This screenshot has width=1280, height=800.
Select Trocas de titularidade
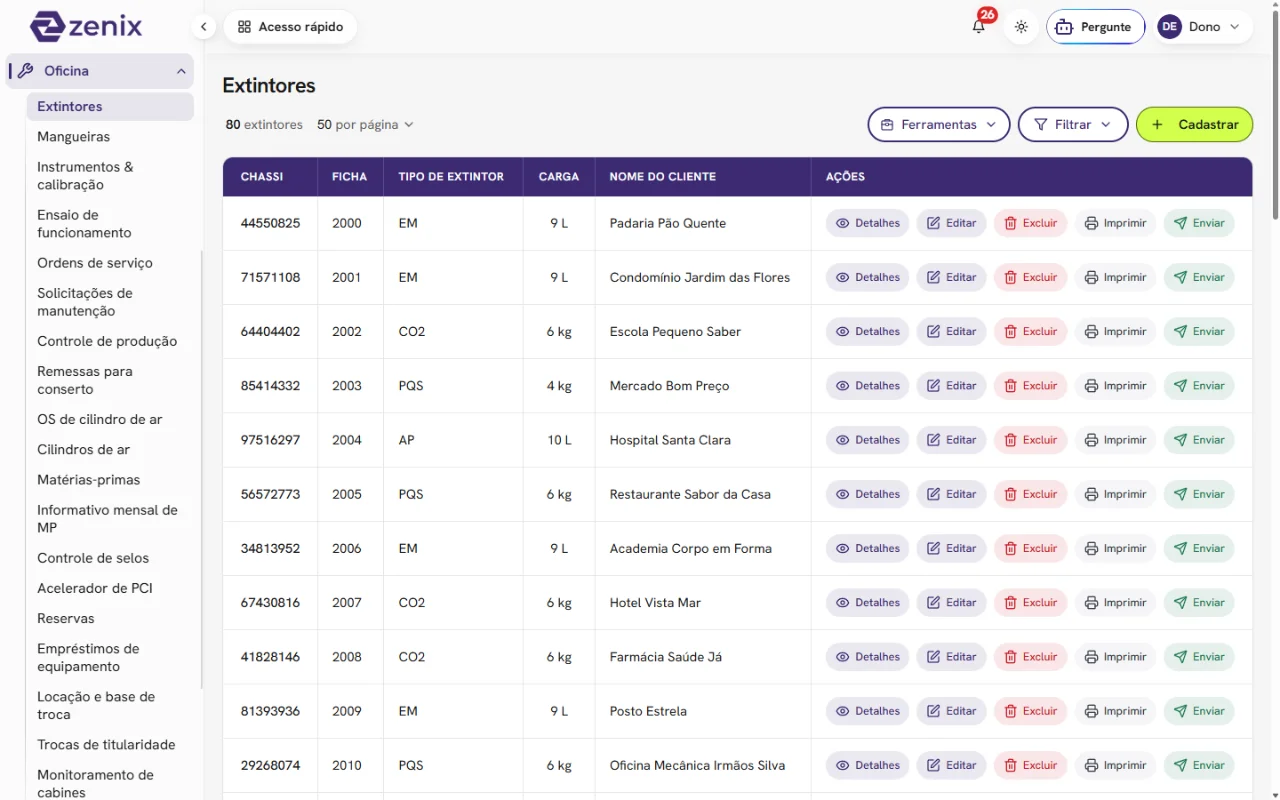(x=106, y=745)
